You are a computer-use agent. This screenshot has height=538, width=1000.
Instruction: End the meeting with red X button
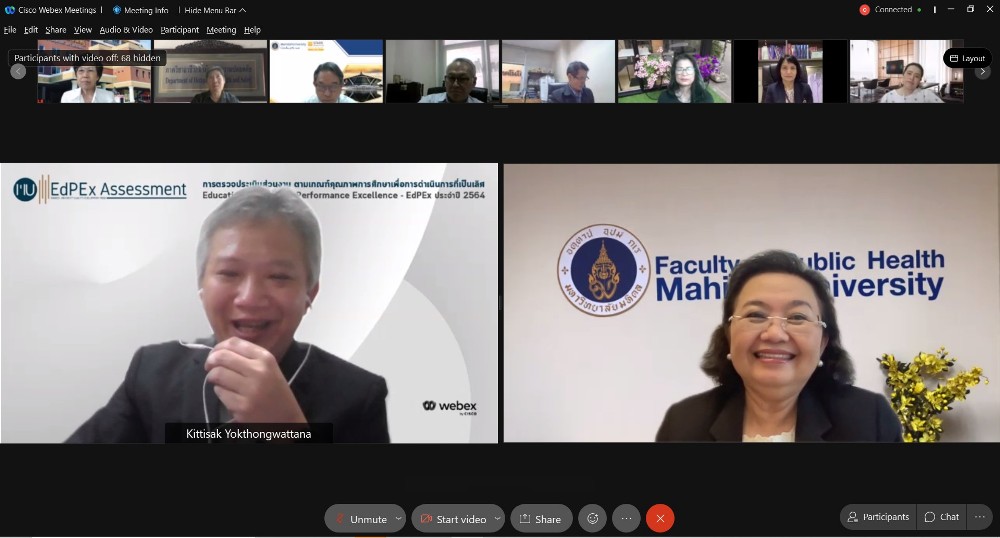(x=660, y=518)
